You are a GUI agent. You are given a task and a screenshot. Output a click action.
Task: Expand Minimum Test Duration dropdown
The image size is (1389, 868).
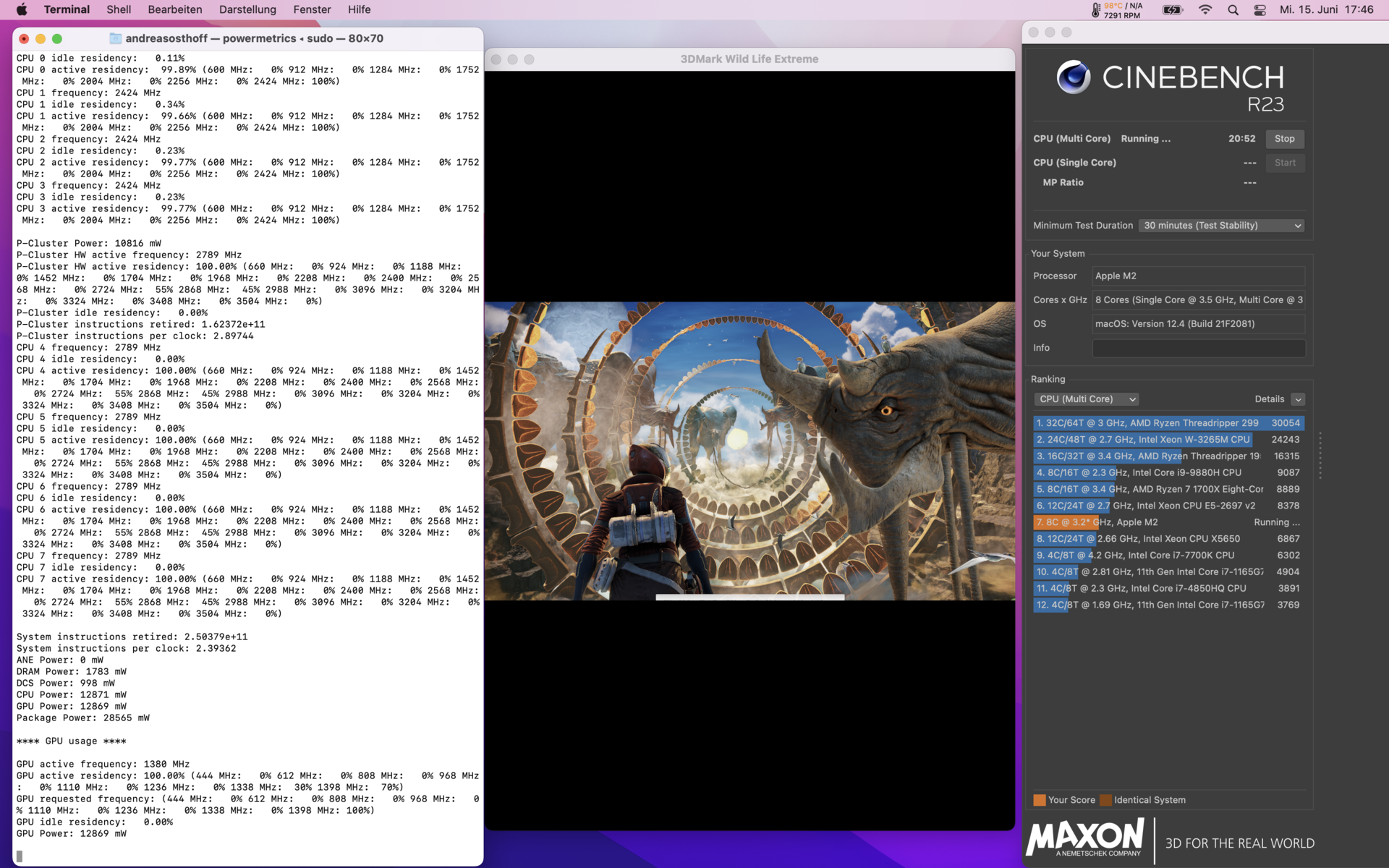pyautogui.click(x=1222, y=226)
